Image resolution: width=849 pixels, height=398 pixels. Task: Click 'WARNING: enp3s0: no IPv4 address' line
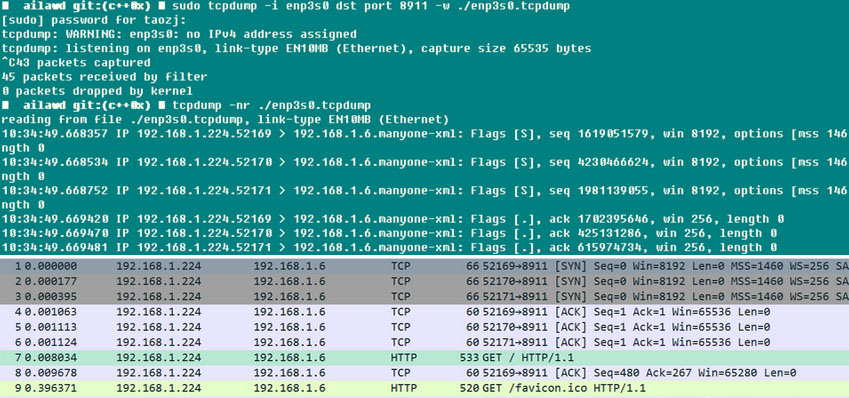point(179,35)
